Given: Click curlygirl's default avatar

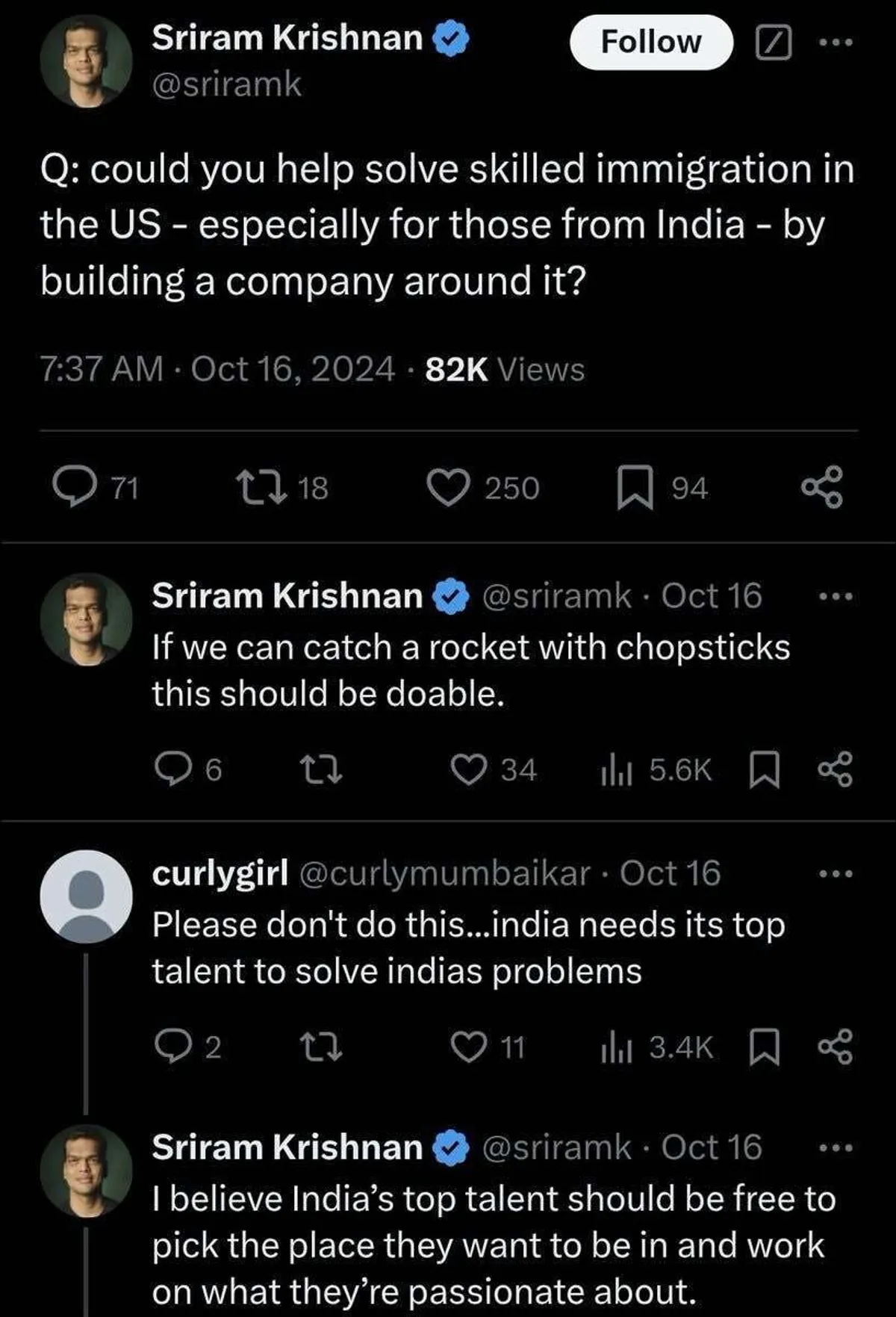Looking at the screenshot, I should 87,896.
